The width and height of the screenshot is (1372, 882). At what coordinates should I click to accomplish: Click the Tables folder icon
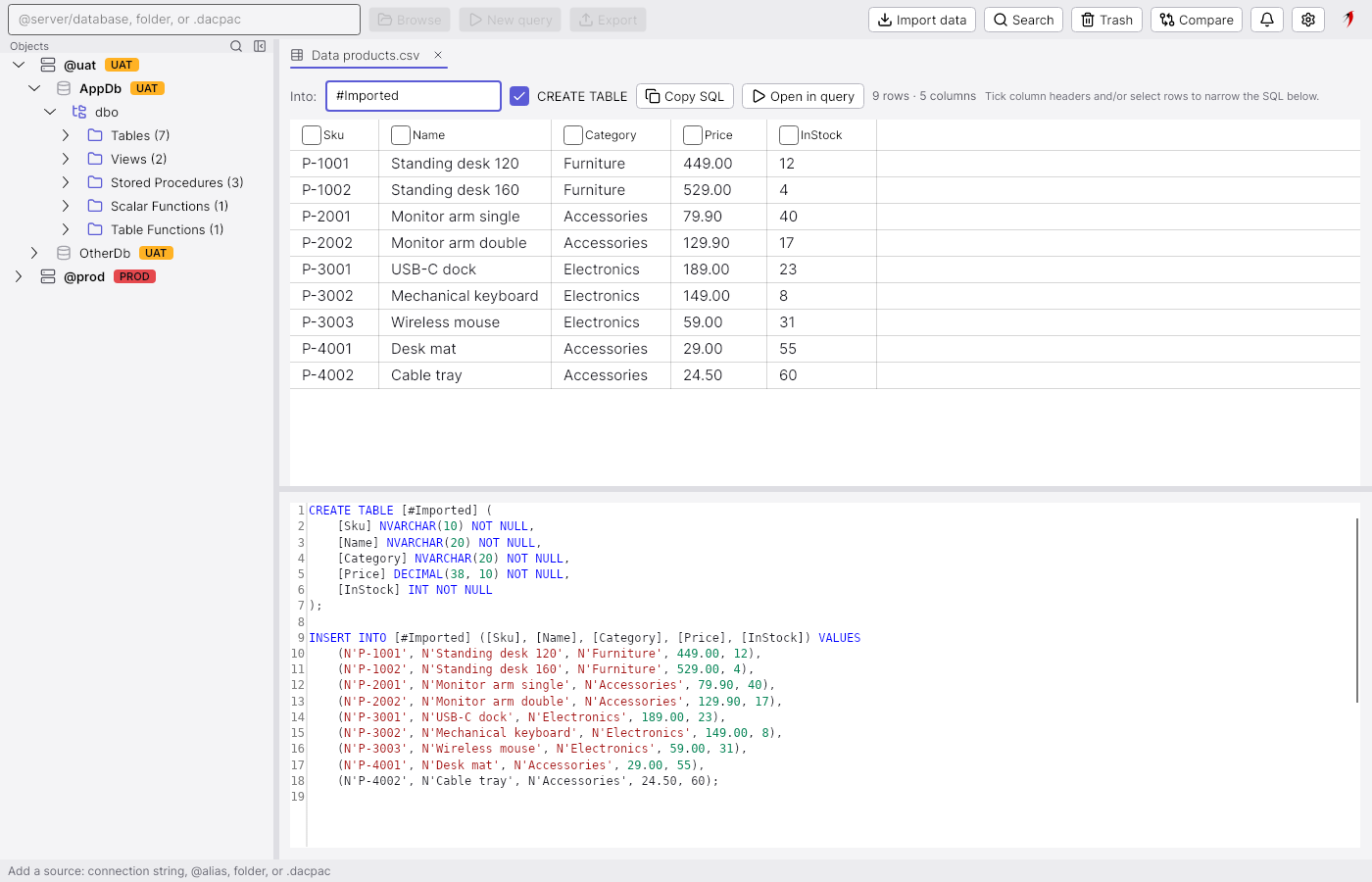tap(95, 135)
